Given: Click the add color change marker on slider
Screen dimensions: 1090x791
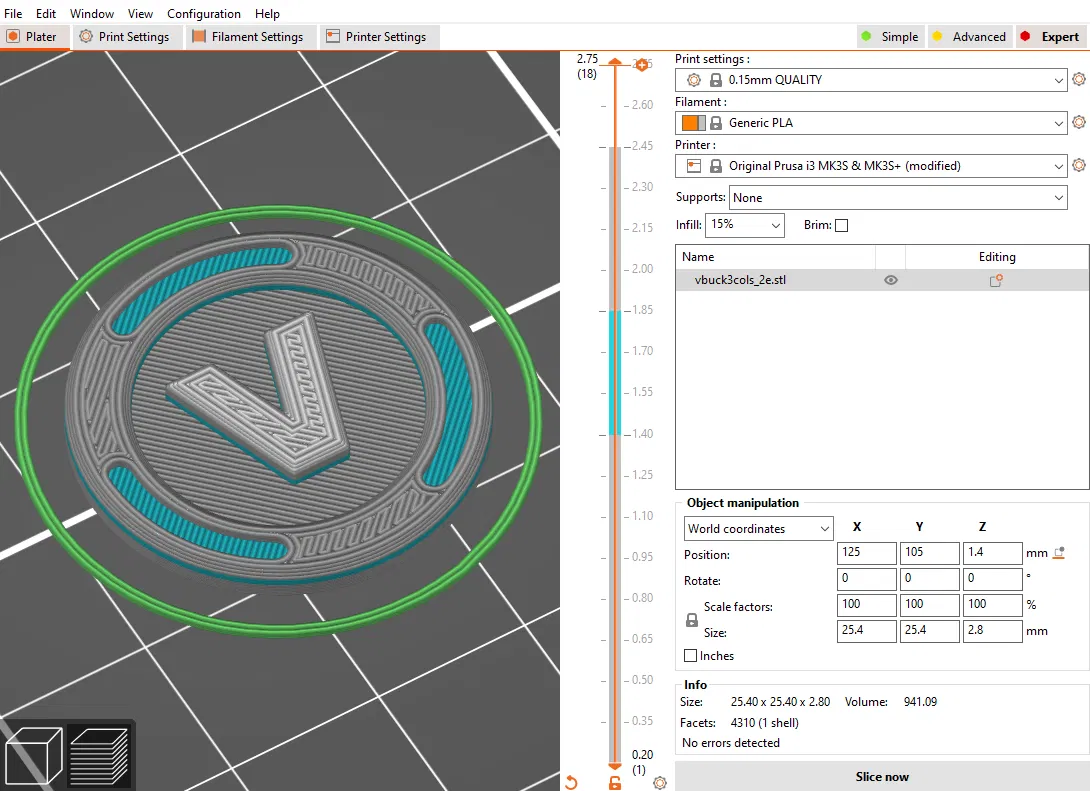Looking at the screenshot, I should click(642, 65).
